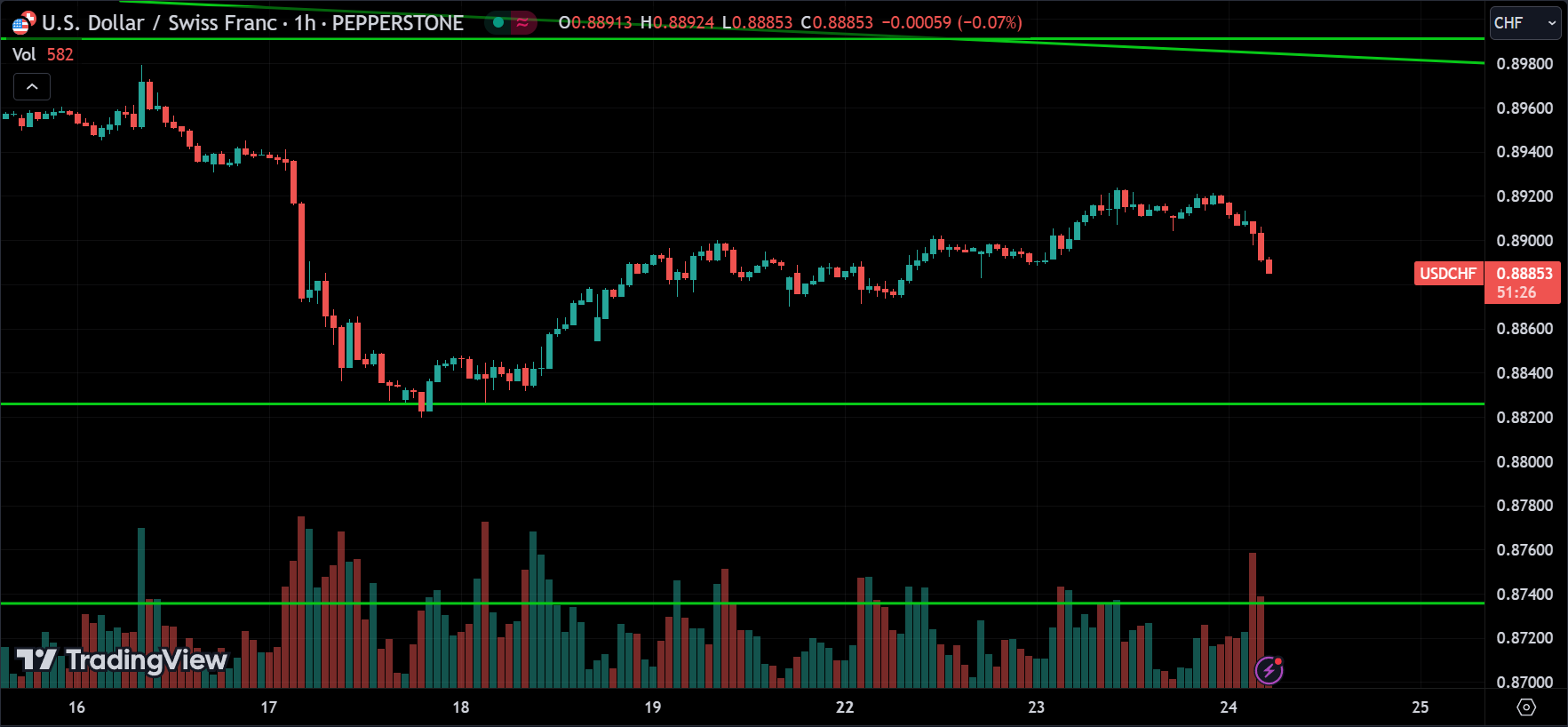Click the 0.88853 current price tag on the scale

click(1524, 283)
